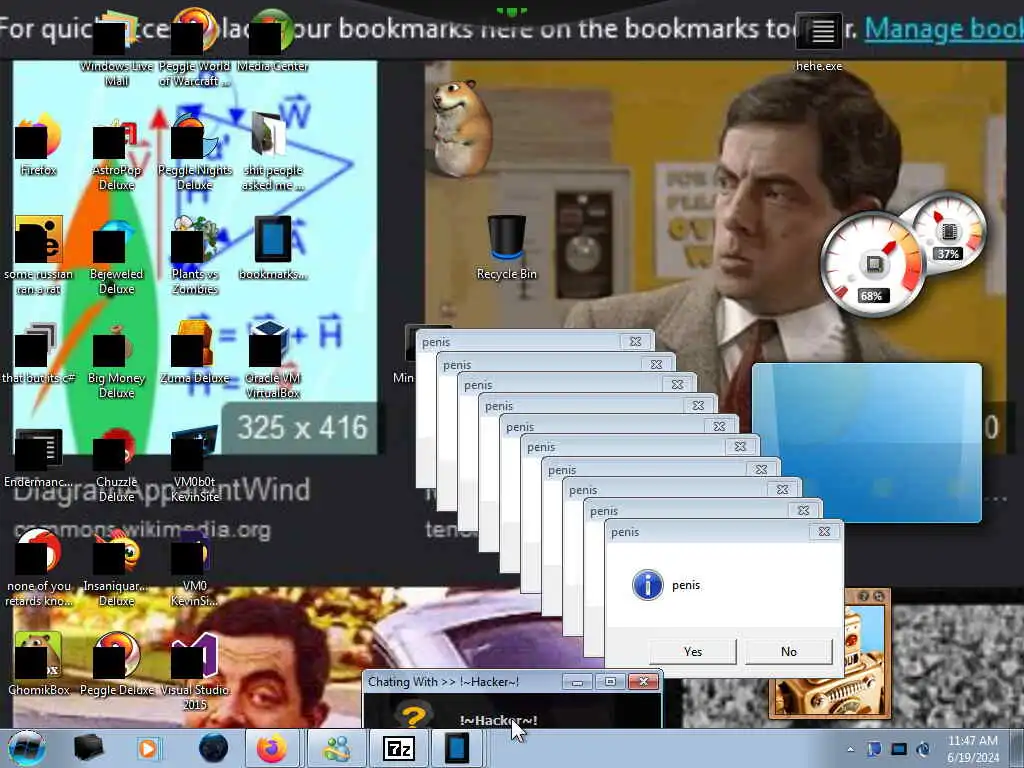Open the dark blue globe taskbar icon

pyautogui.click(x=214, y=748)
